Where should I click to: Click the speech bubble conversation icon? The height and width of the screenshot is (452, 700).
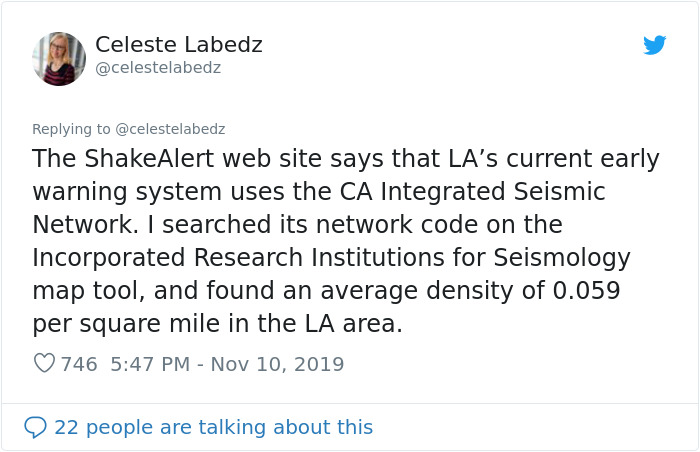click(x=35, y=427)
